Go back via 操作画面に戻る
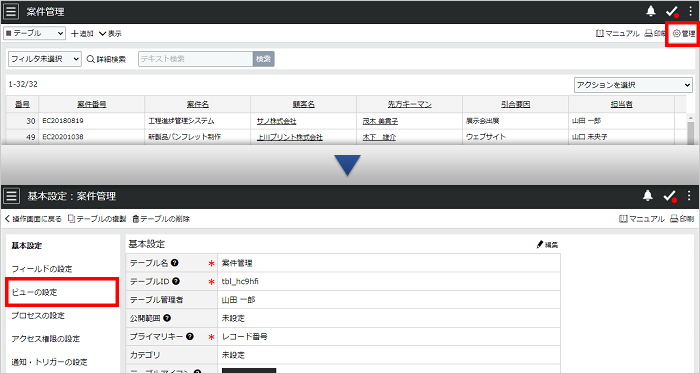This screenshot has width=700, height=374. click(33, 219)
